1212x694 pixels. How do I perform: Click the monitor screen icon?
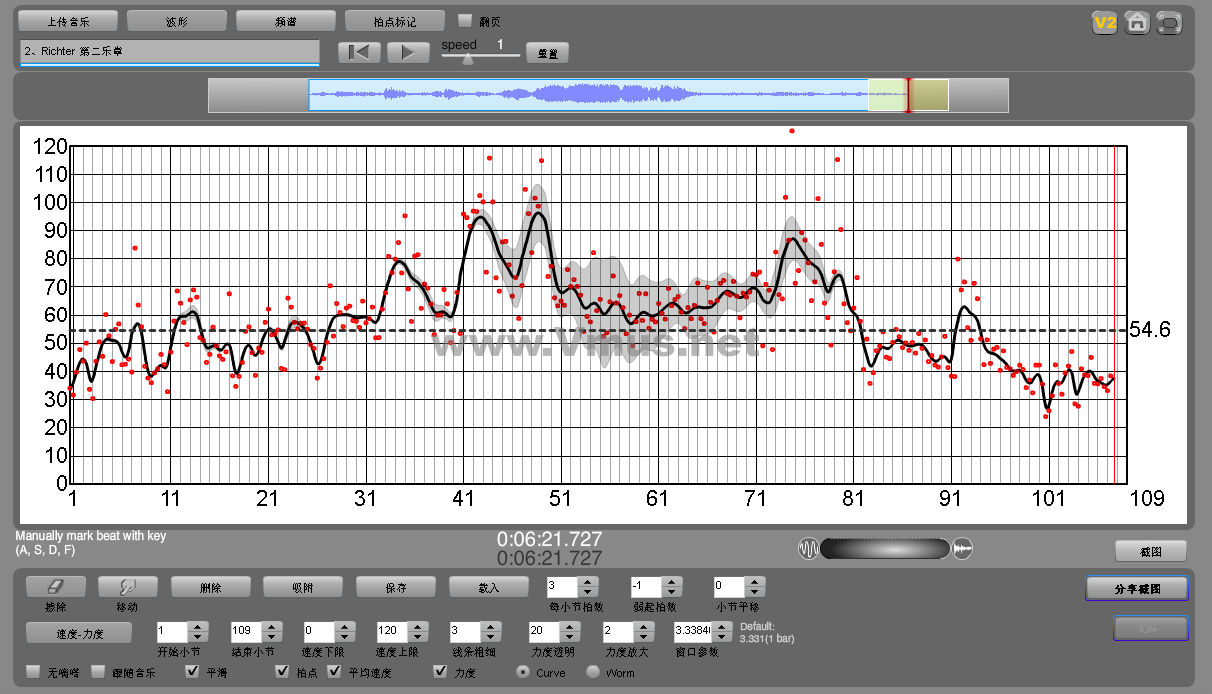[x=1168, y=23]
